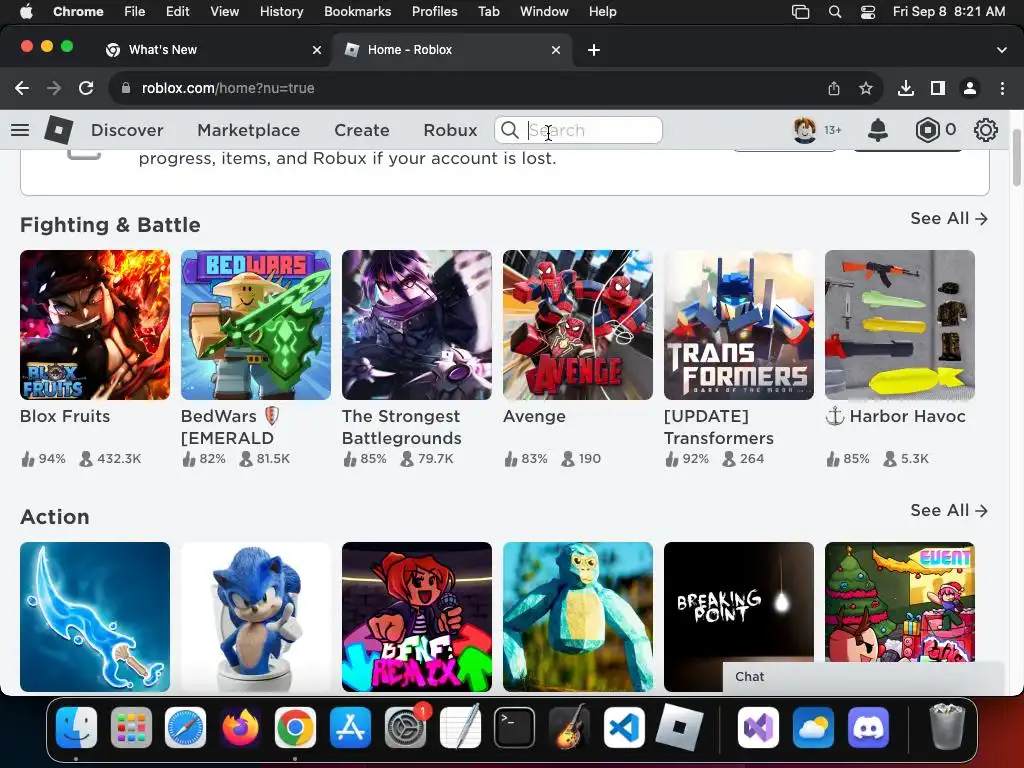Image resolution: width=1024 pixels, height=768 pixels.
Task: Open Terminal from the Dock
Action: (x=515, y=728)
